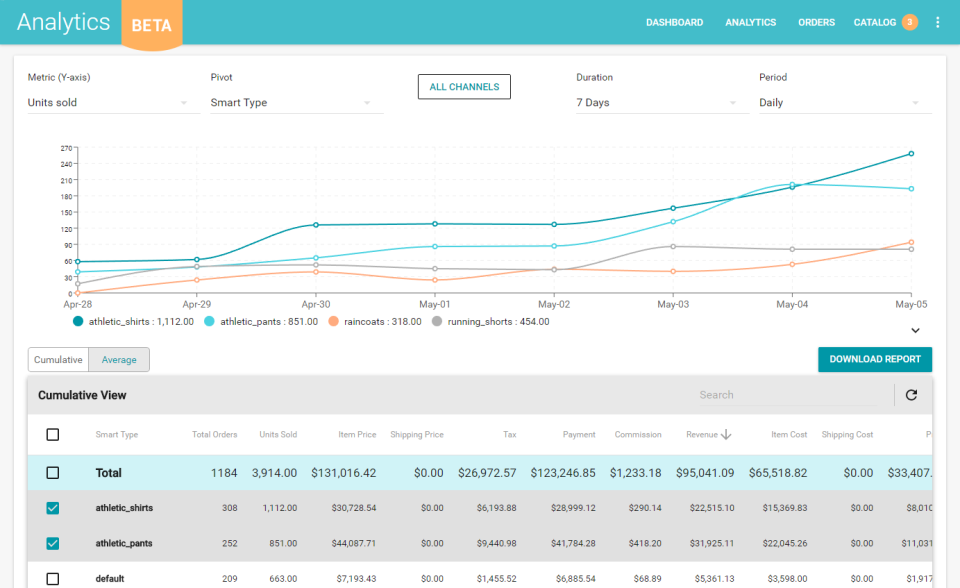Uncheck the athletic_pants row checkbox
The image size is (960, 588).
point(53,543)
